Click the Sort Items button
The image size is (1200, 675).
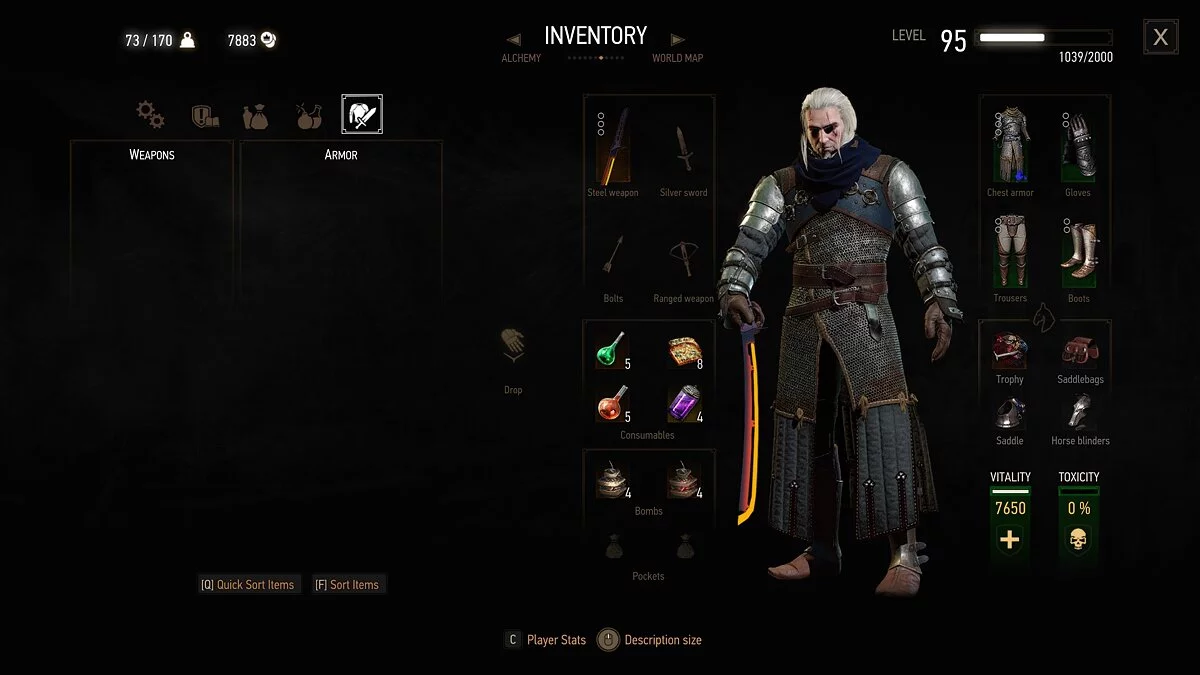347,585
